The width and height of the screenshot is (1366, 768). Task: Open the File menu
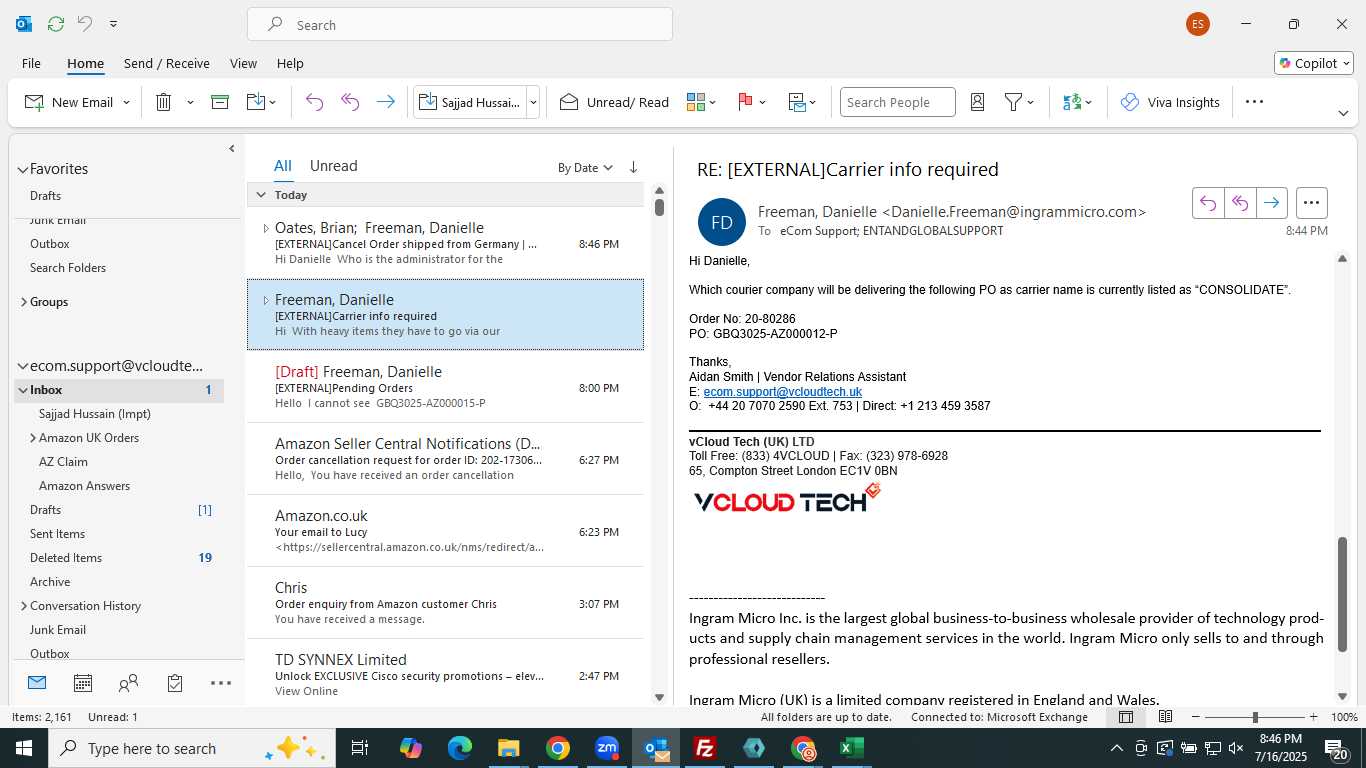(31, 63)
